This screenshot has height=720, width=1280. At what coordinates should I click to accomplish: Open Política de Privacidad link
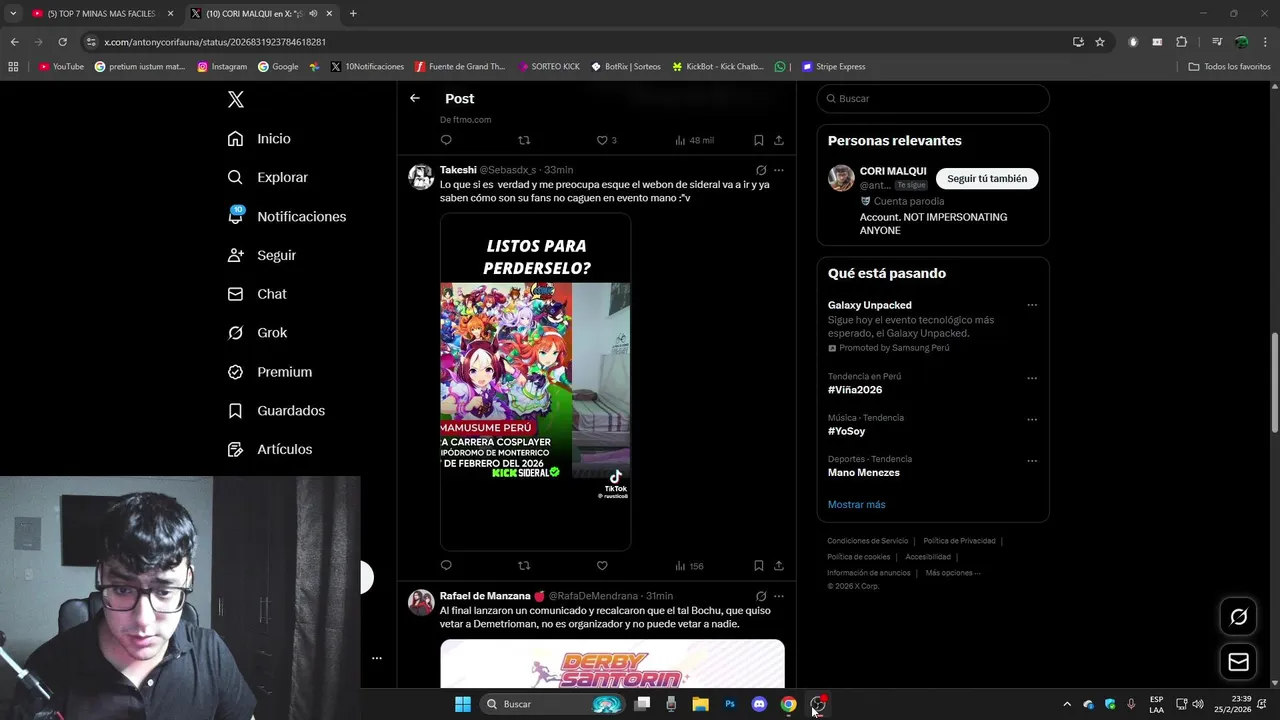[x=959, y=541]
